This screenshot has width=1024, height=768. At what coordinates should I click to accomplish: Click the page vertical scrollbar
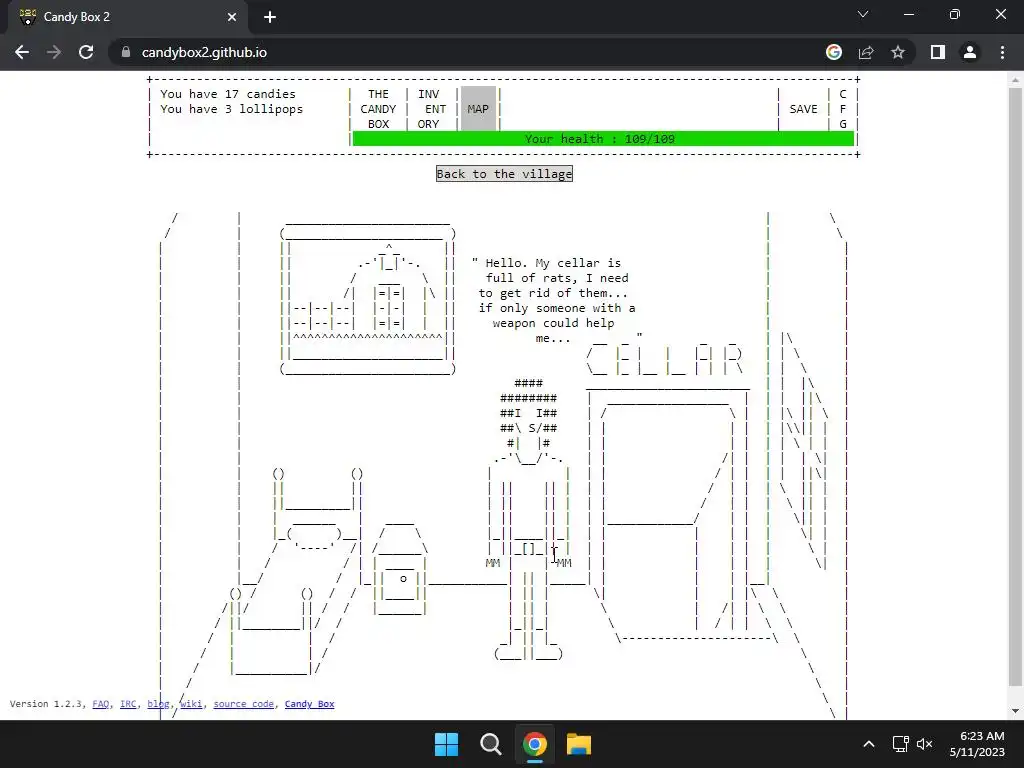click(1014, 387)
